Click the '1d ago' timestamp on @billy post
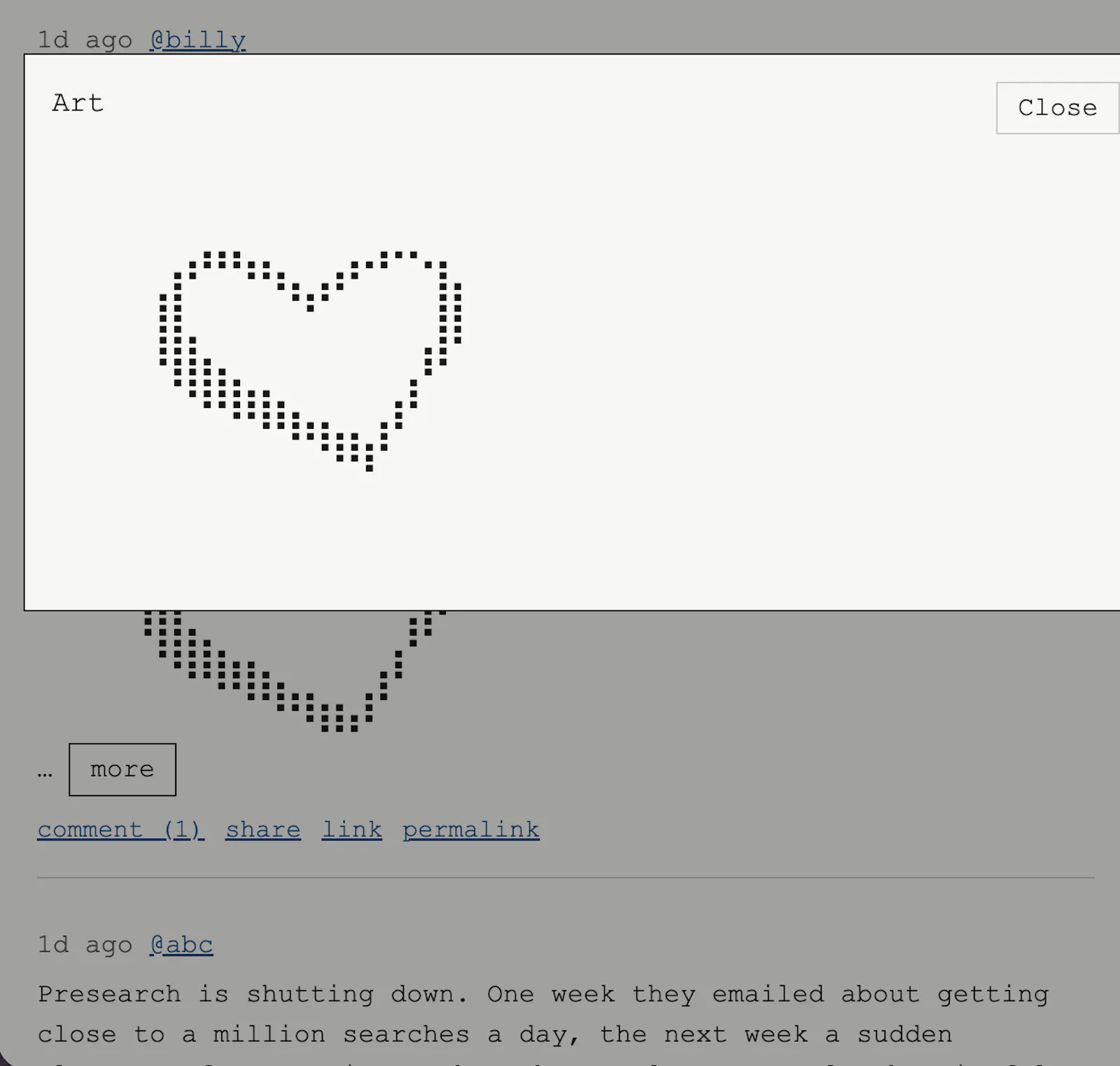 click(x=85, y=40)
